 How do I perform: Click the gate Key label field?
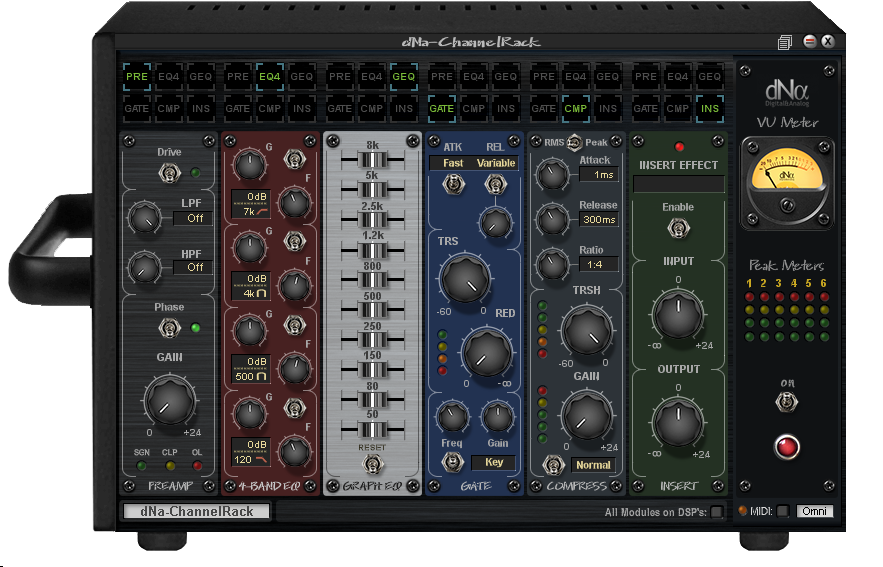[494, 462]
